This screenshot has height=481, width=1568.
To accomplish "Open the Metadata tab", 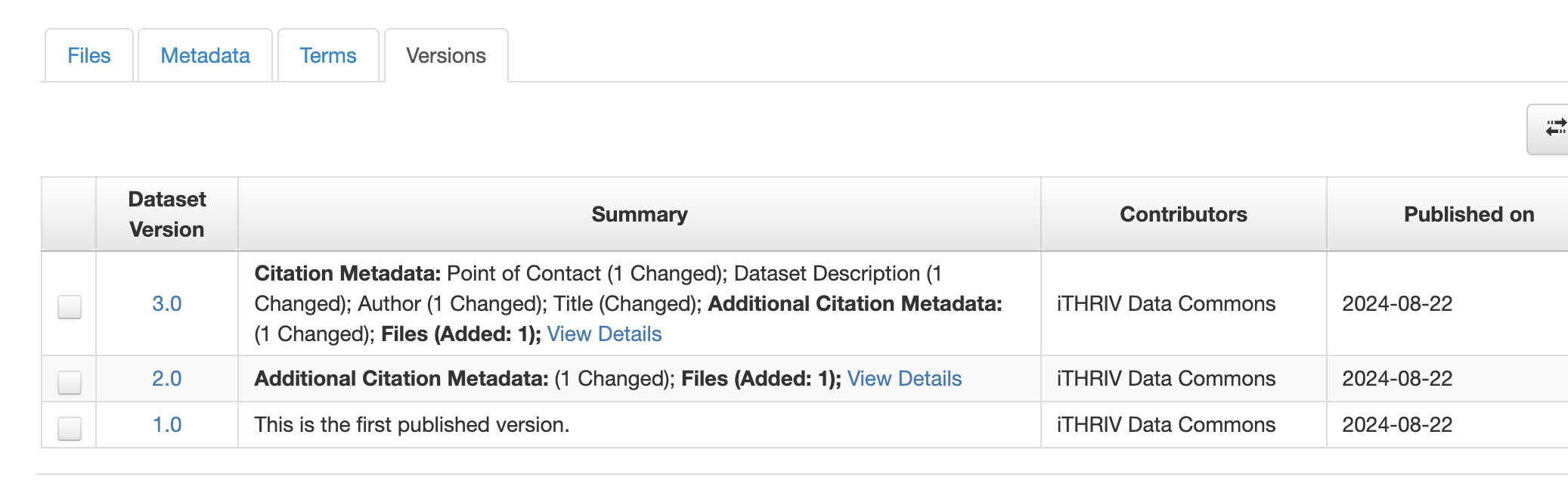I will (x=205, y=55).
